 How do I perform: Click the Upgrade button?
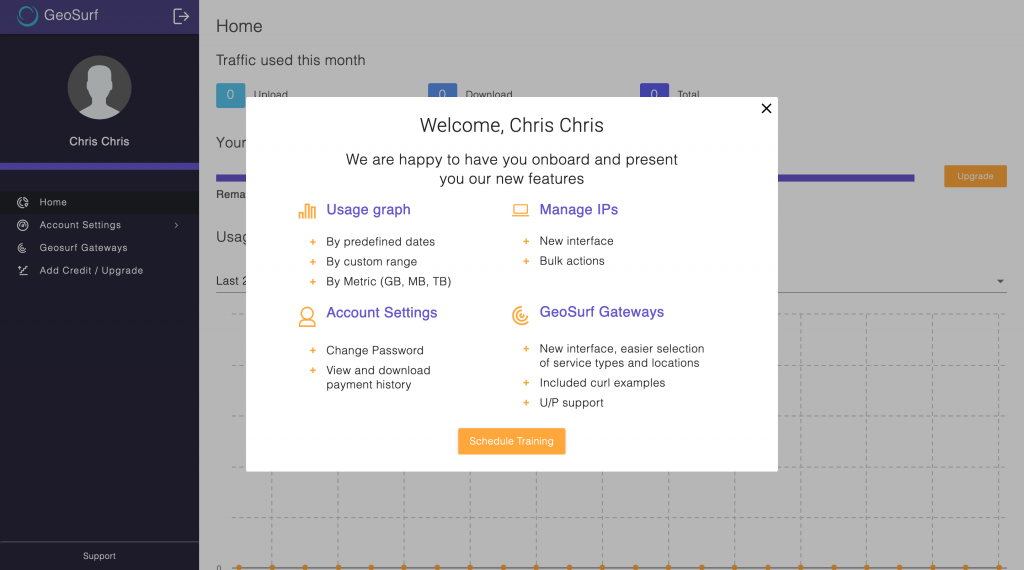click(975, 176)
